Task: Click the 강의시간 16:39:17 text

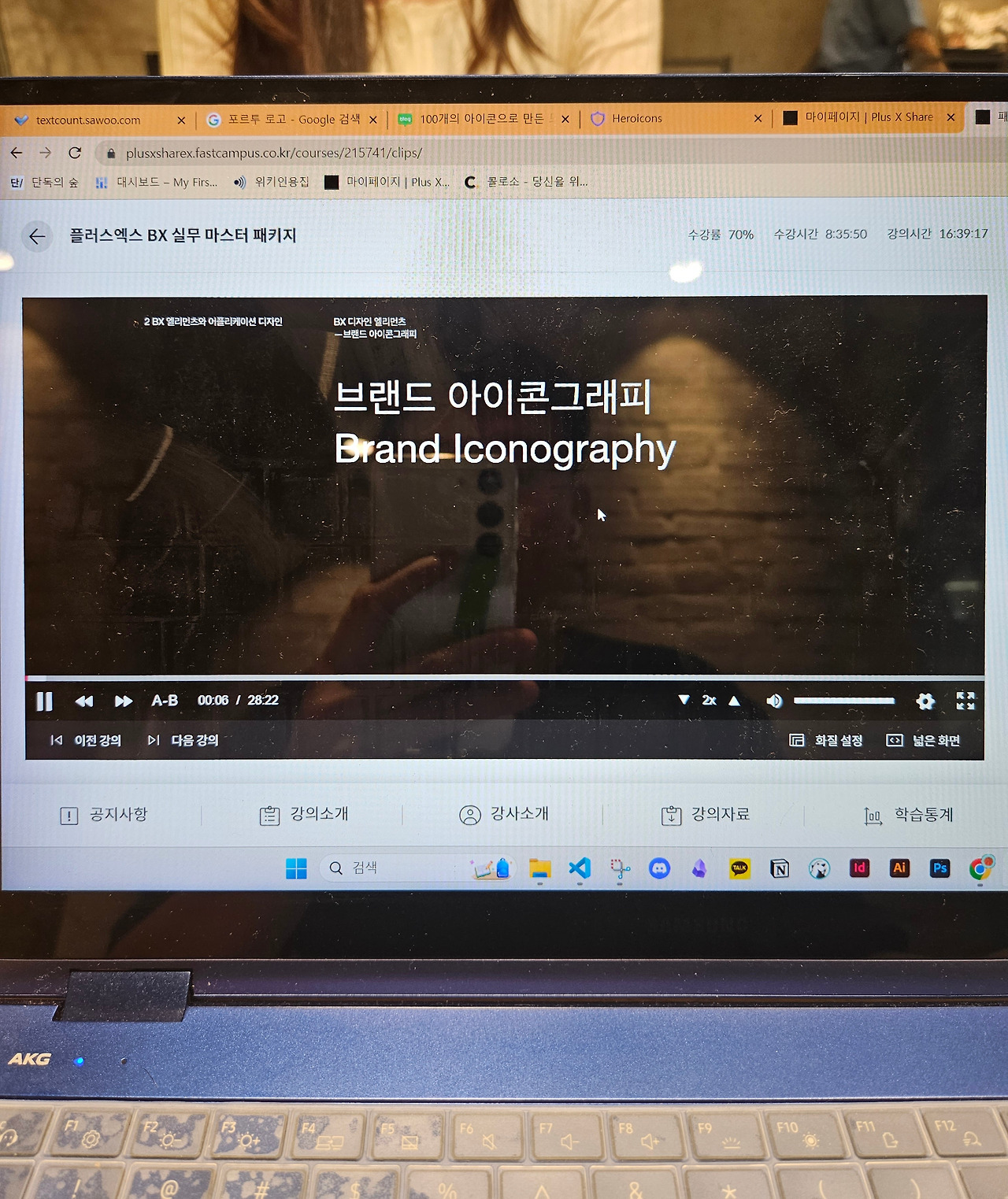Action: click(x=937, y=234)
